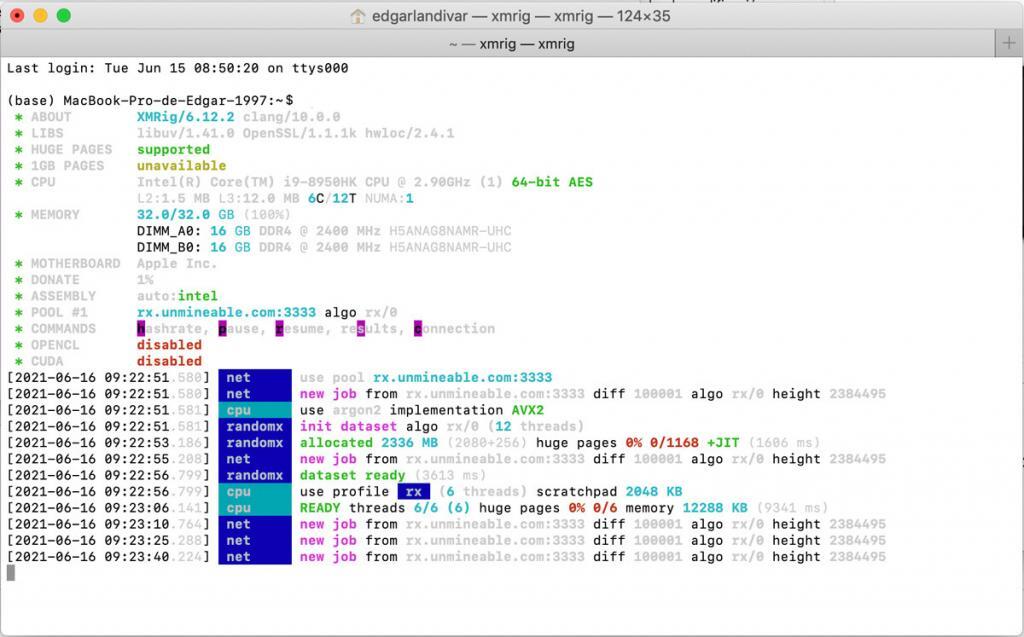Minimize the terminal with yellow button
The height and width of the screenshot is (637, 1024).
coord(40,16)
